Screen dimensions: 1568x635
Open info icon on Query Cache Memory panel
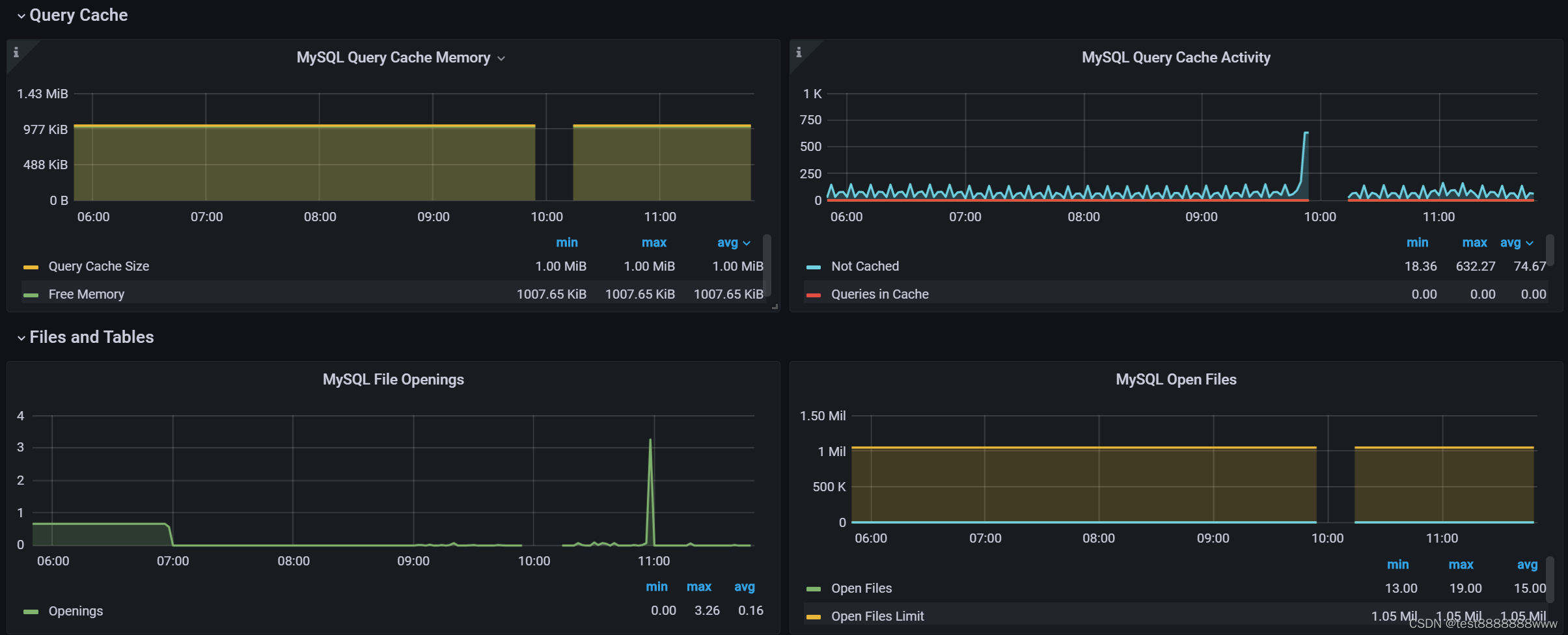(16, 52)
